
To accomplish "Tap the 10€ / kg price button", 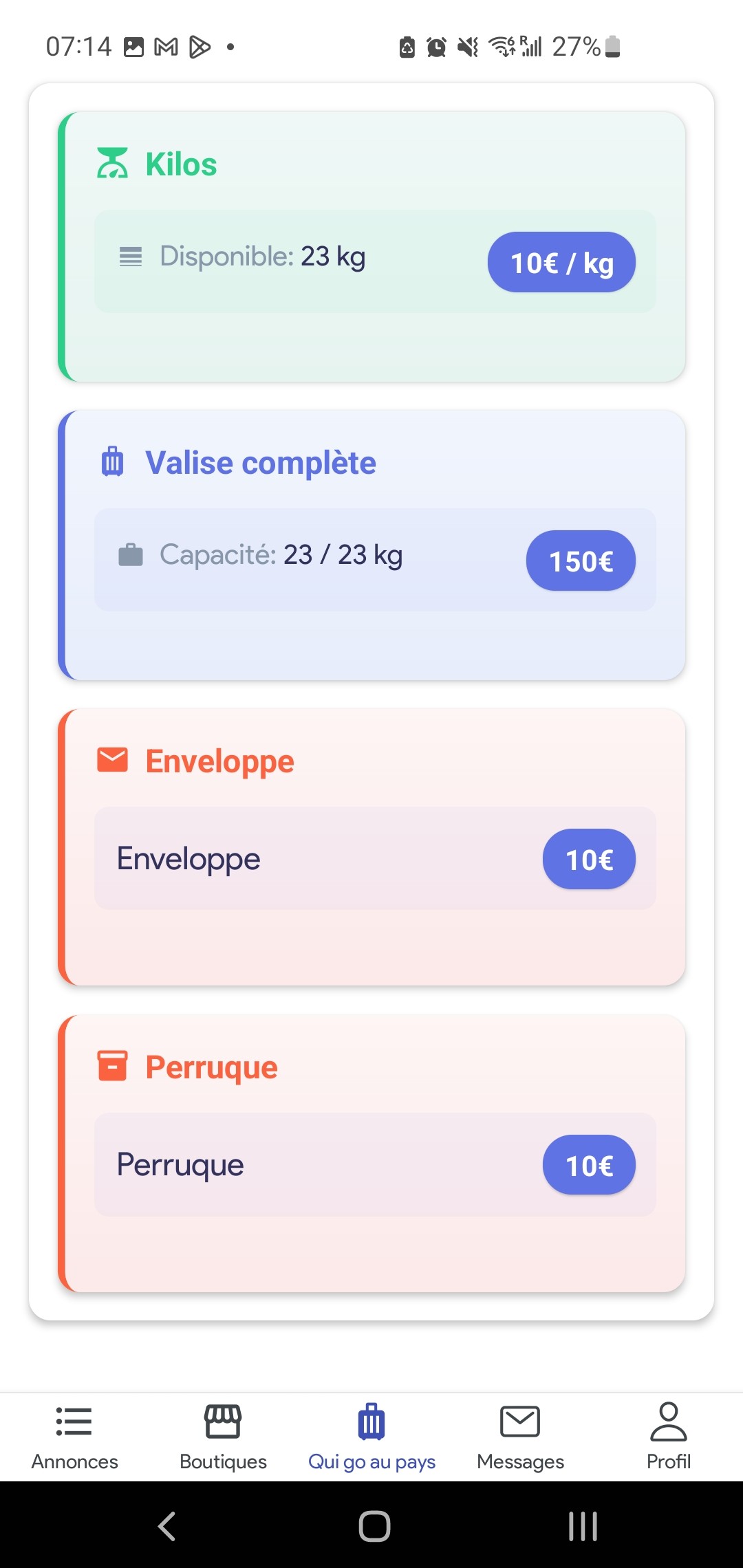I will pos(561,262).
